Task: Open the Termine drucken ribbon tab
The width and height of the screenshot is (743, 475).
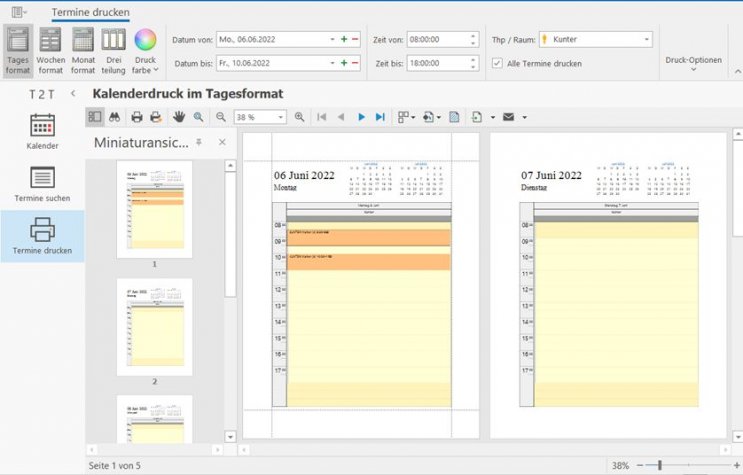Action: click(x=91, y=12)
